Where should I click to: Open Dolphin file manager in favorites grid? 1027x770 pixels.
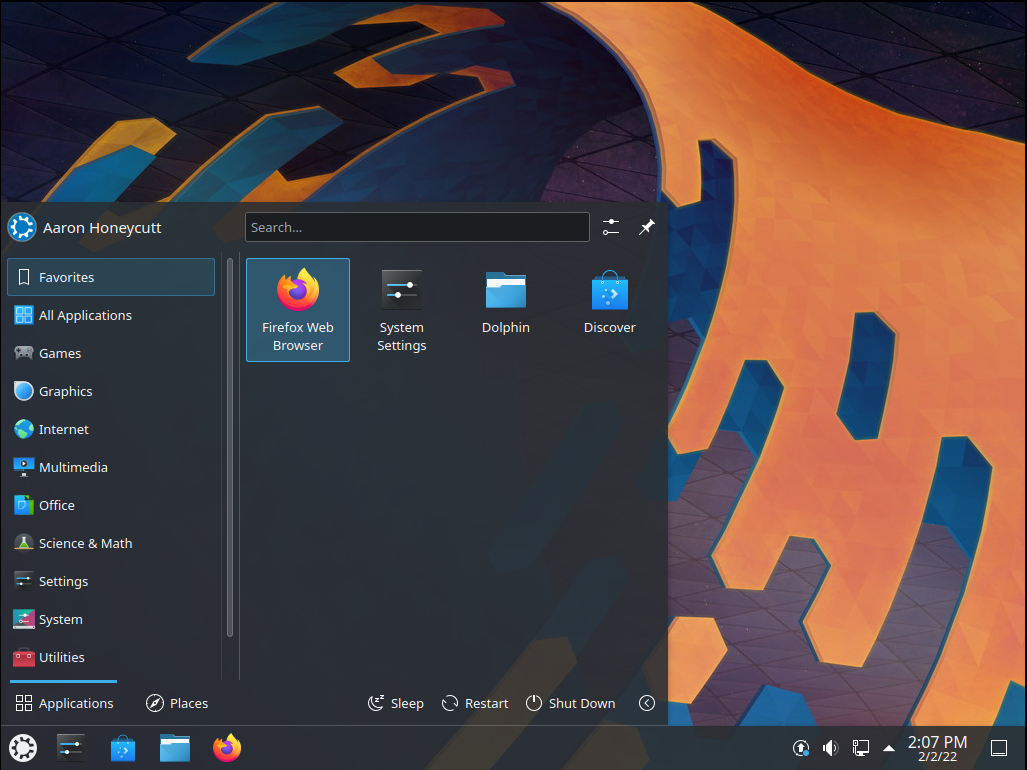[506, 310]
